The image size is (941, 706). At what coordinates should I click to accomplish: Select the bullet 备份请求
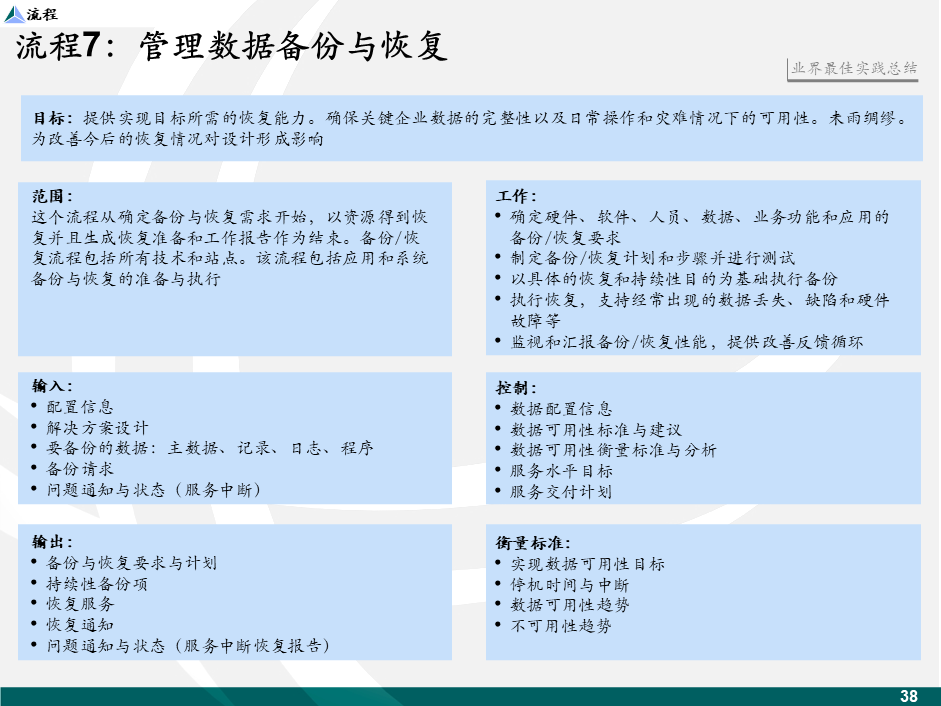coord(80,469)
